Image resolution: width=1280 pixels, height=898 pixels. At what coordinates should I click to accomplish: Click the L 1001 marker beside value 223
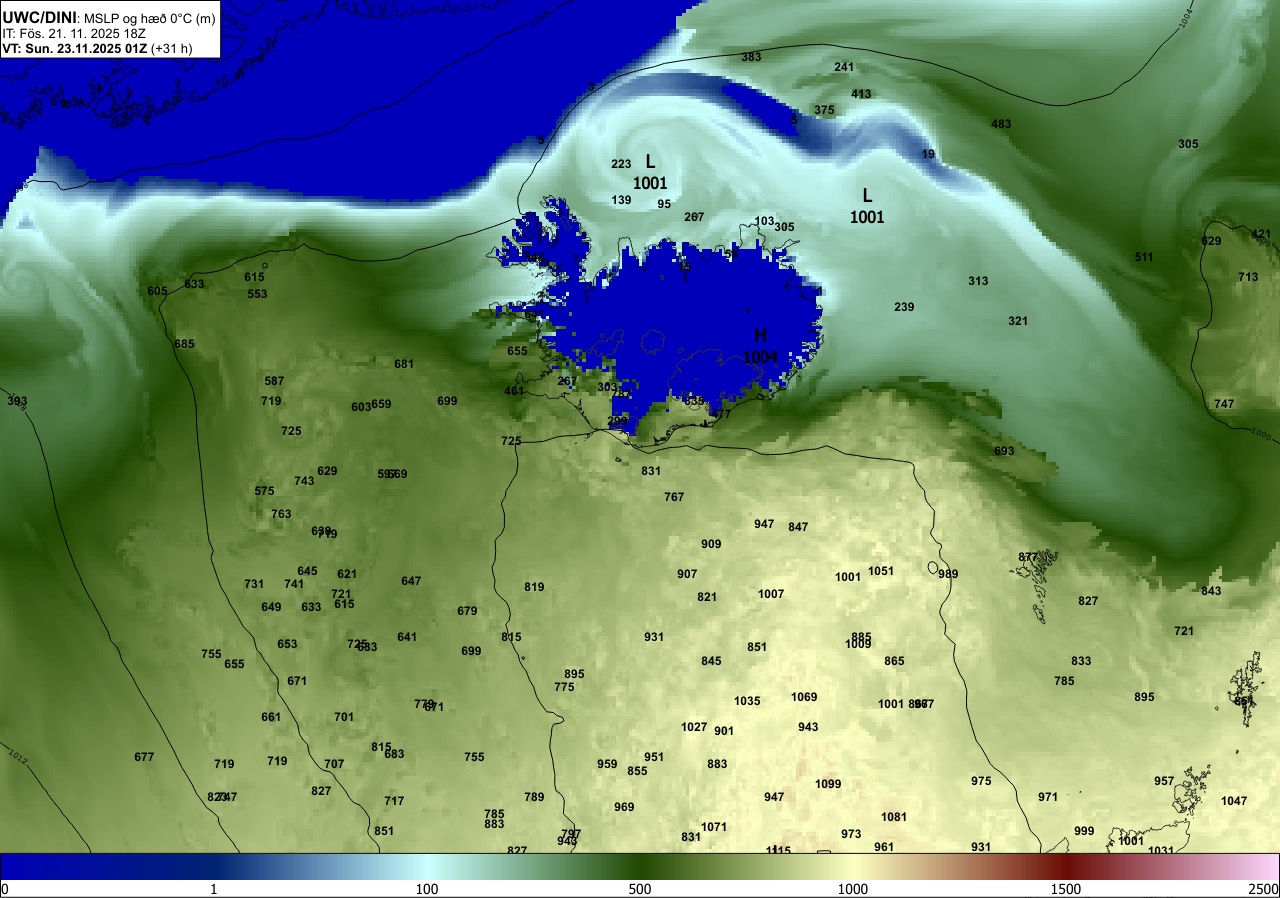650,172
